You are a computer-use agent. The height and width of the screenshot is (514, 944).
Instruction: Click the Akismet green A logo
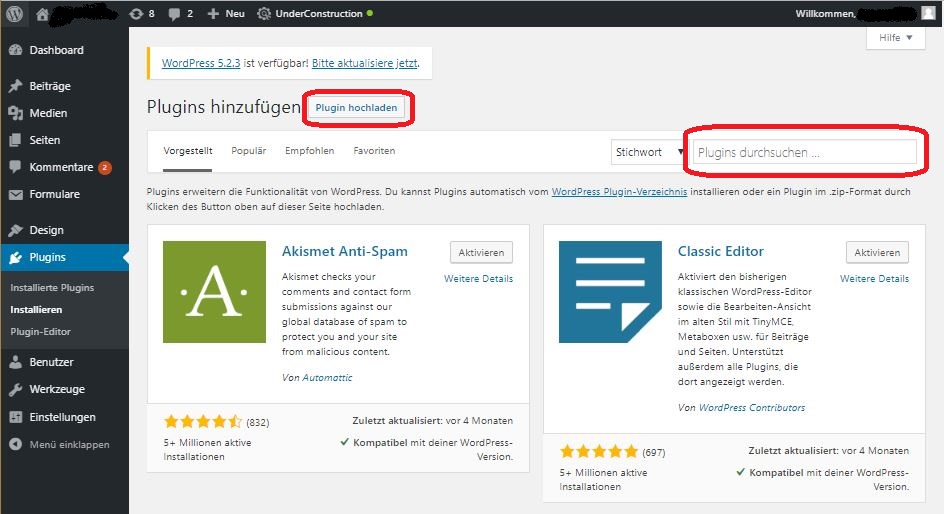point(214,292)
